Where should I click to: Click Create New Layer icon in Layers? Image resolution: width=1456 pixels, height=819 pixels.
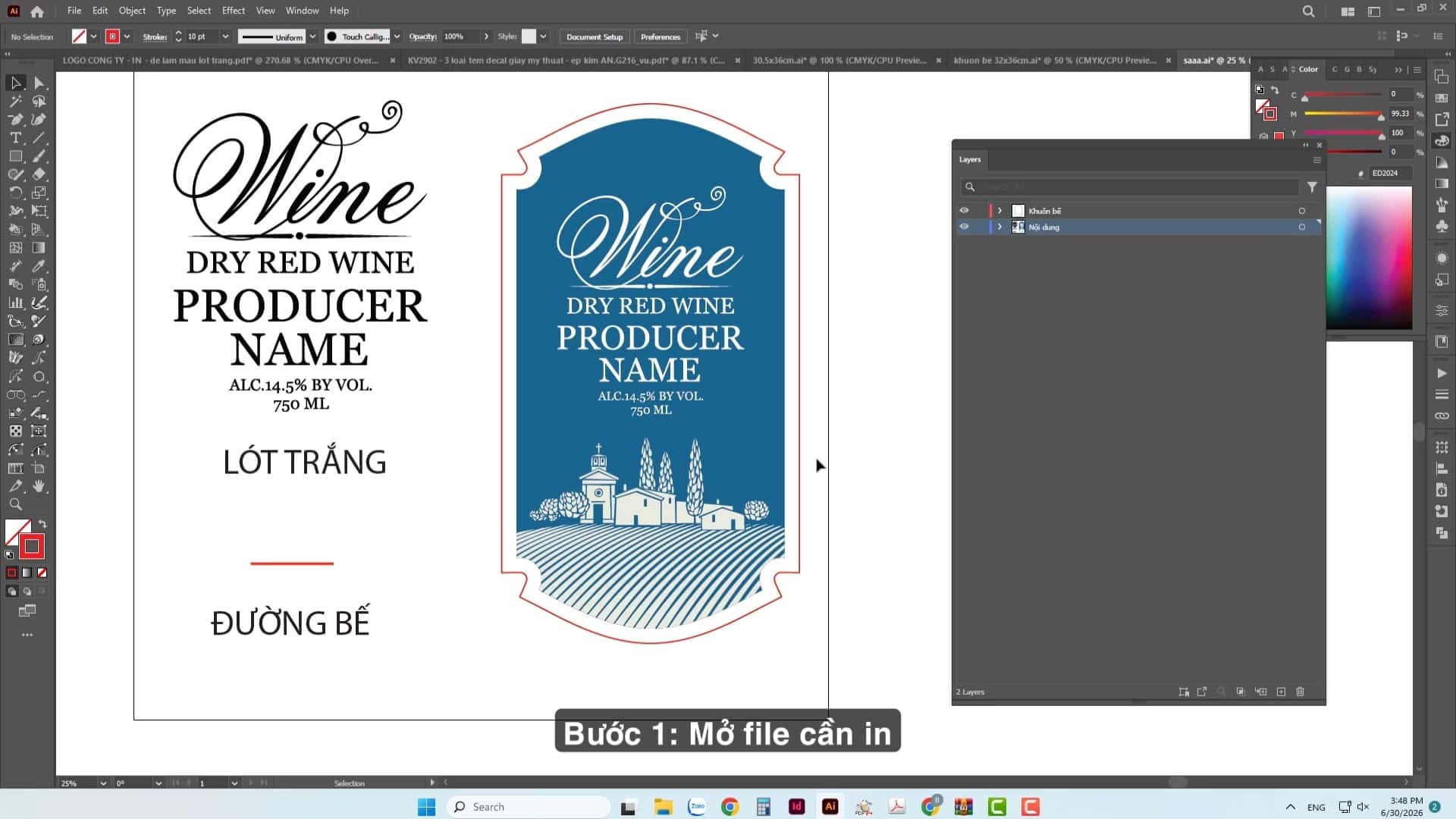pos(1281,692)
